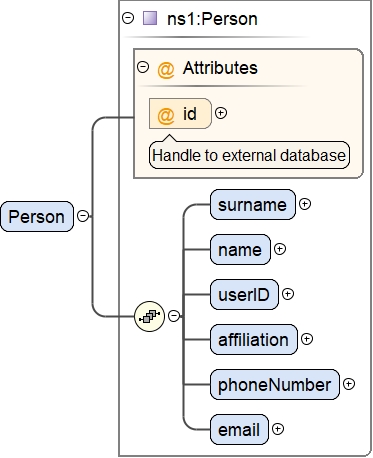Screen dimensions: 373x458
Task: Click the @ icon in id attribute
Action: (166, 115)
